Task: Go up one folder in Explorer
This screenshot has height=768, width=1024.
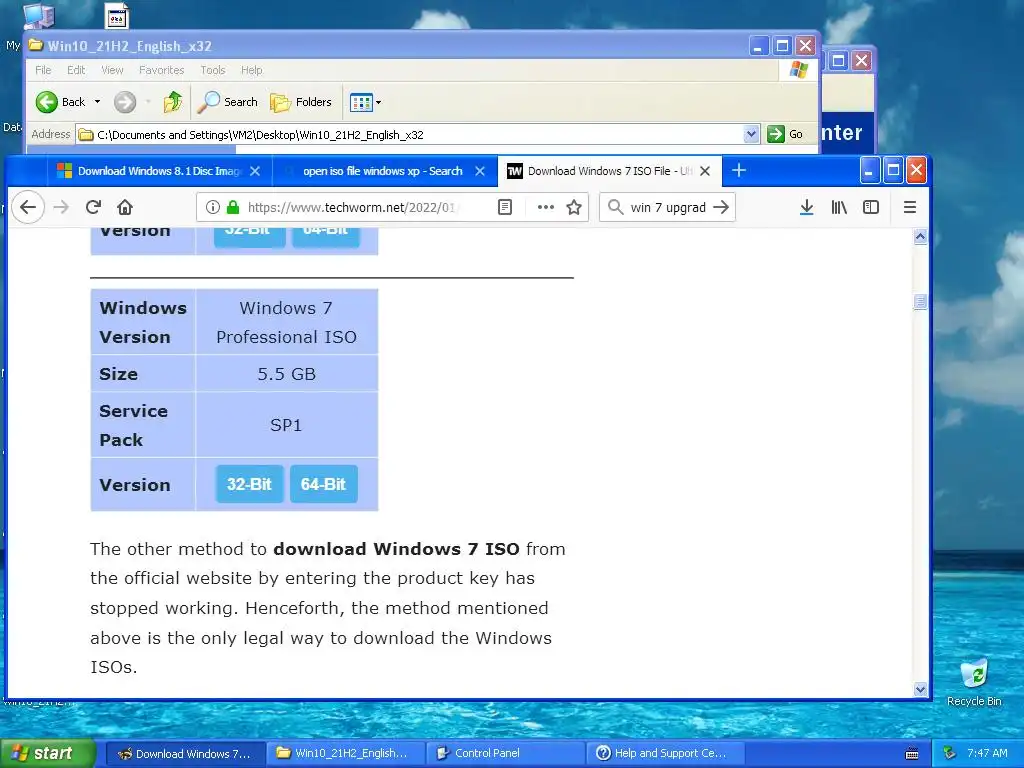Action: pos(173,102)
